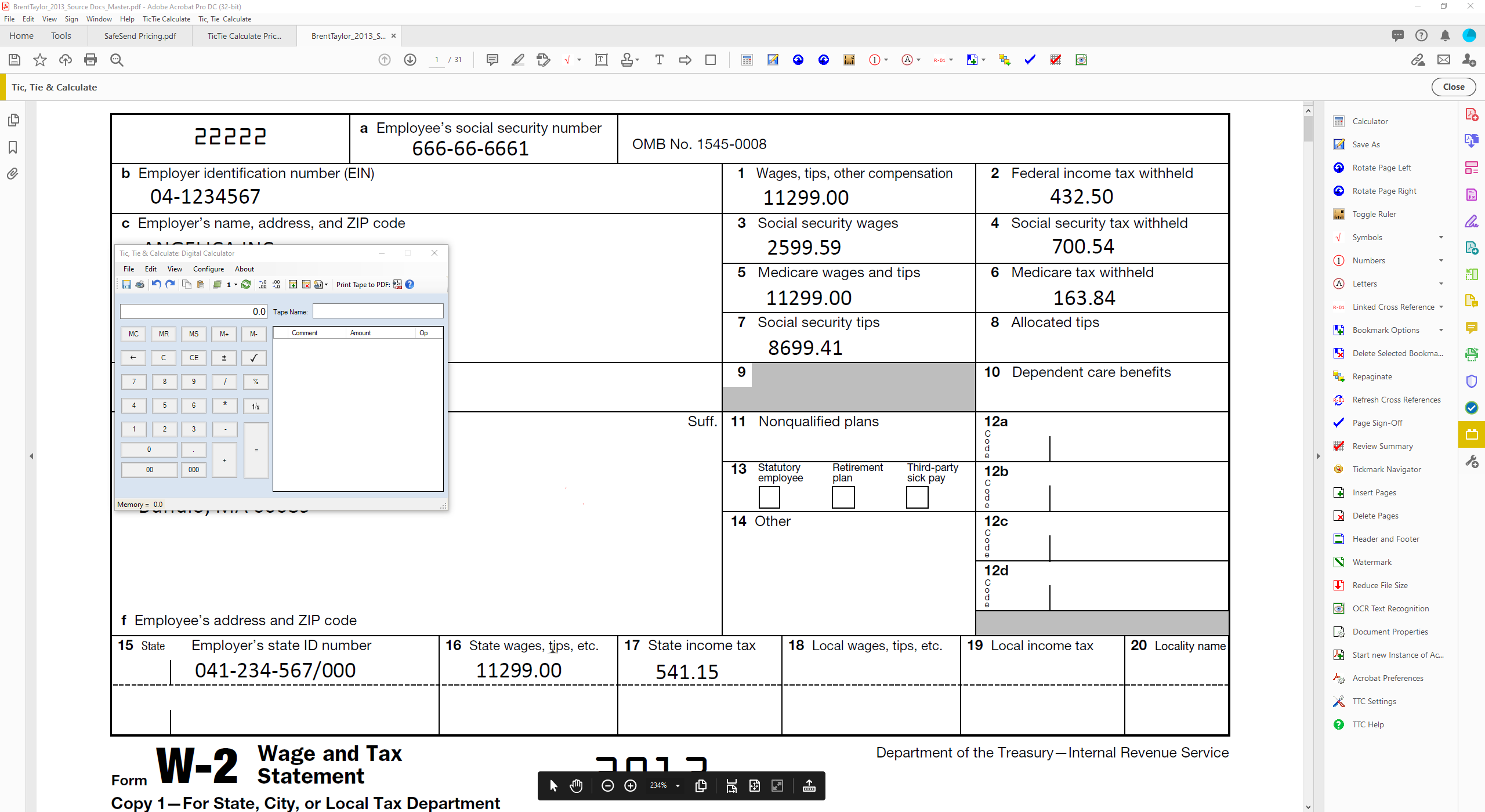
Task: Switch to SafeSend Pricing.pdf tab
Action: [x=140, y=36]
